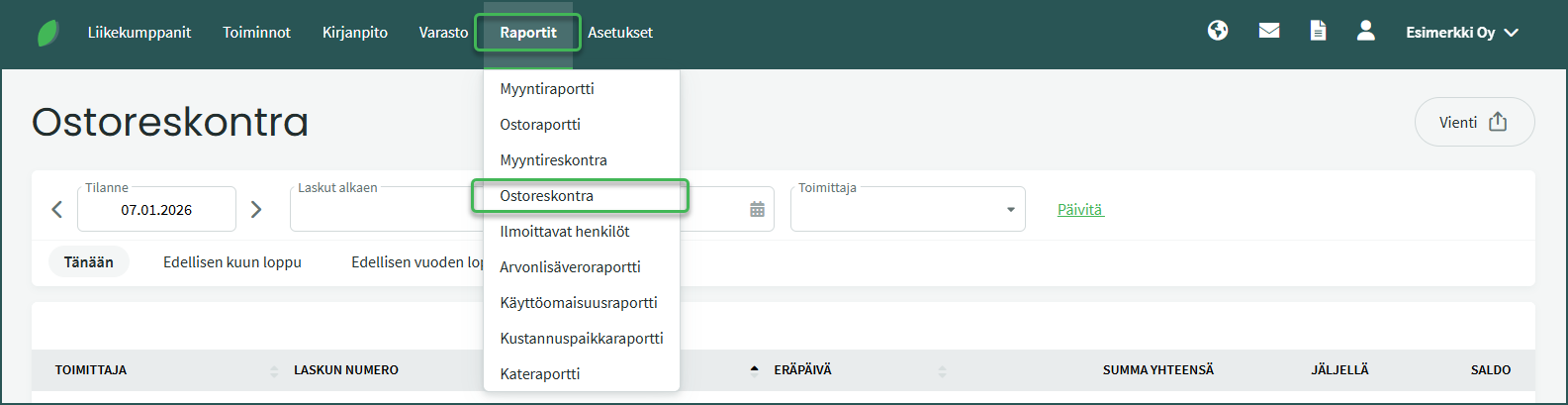Choose Arvonlisäveroraportti menu entry

coord(570,267)
